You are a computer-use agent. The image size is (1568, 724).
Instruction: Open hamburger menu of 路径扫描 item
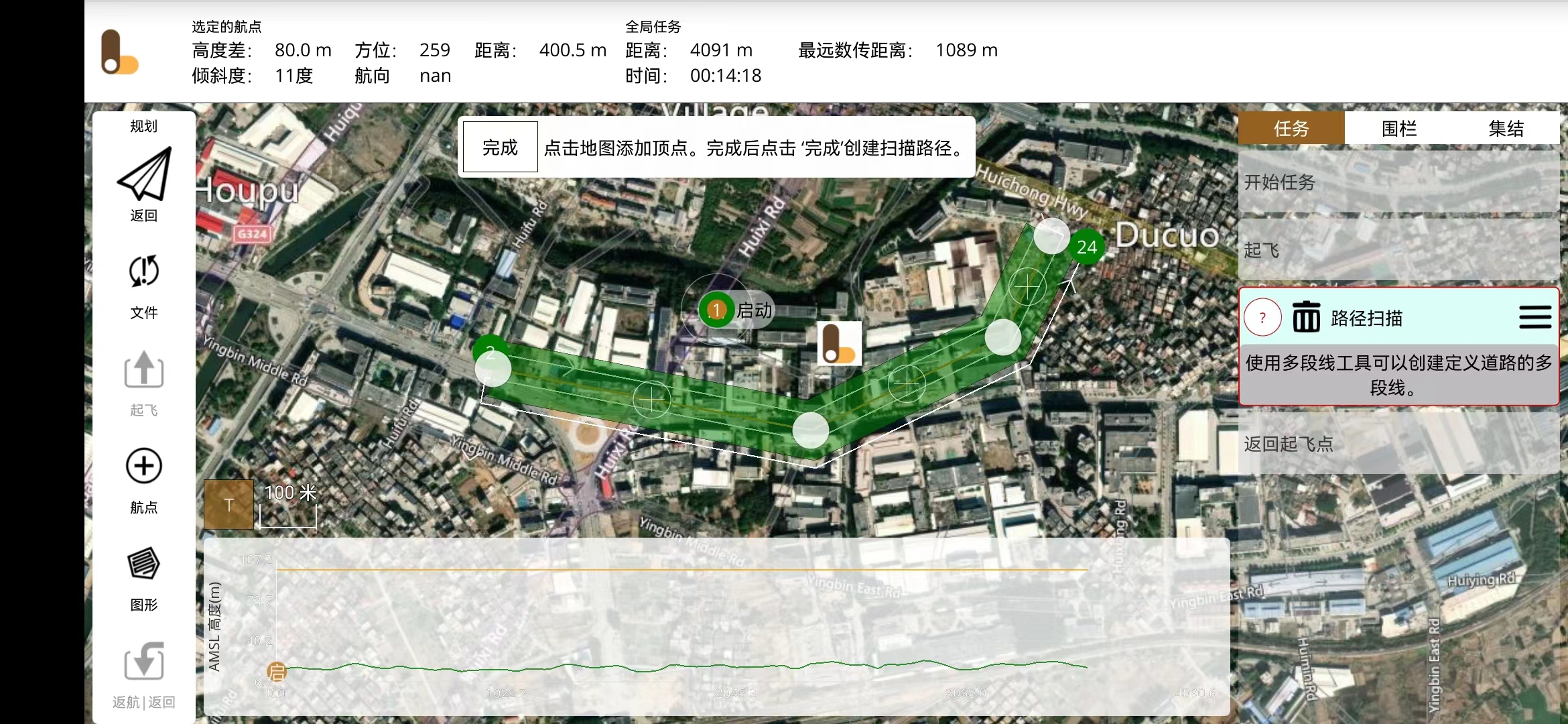pos(1535,317)
